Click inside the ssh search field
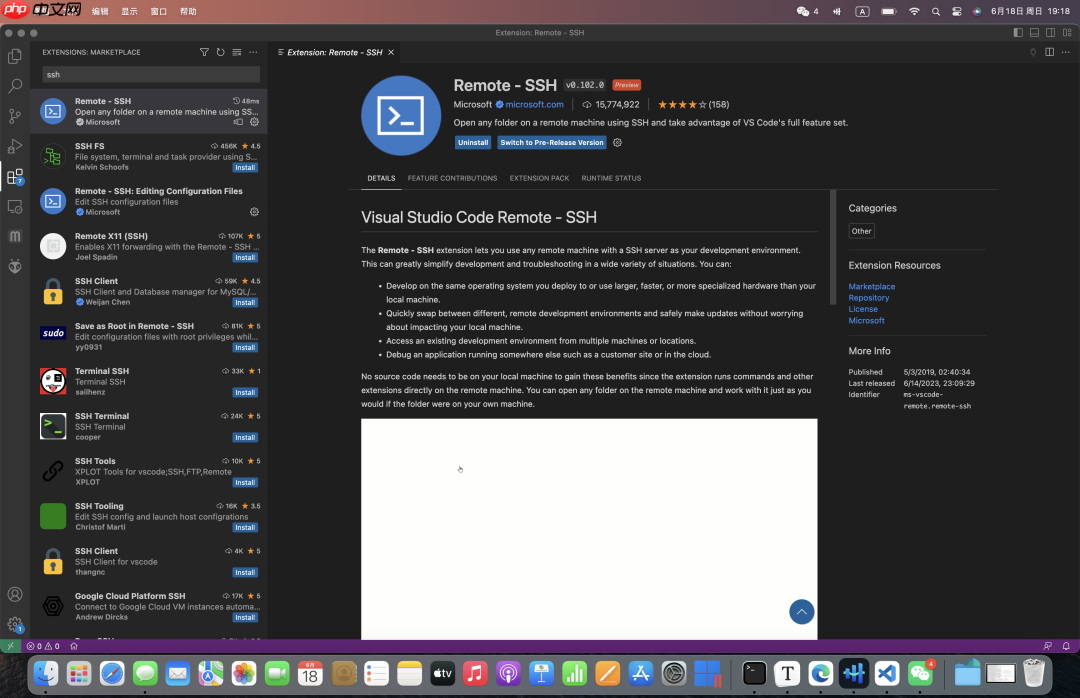The image size is (1080, 698). click(150, 74)
